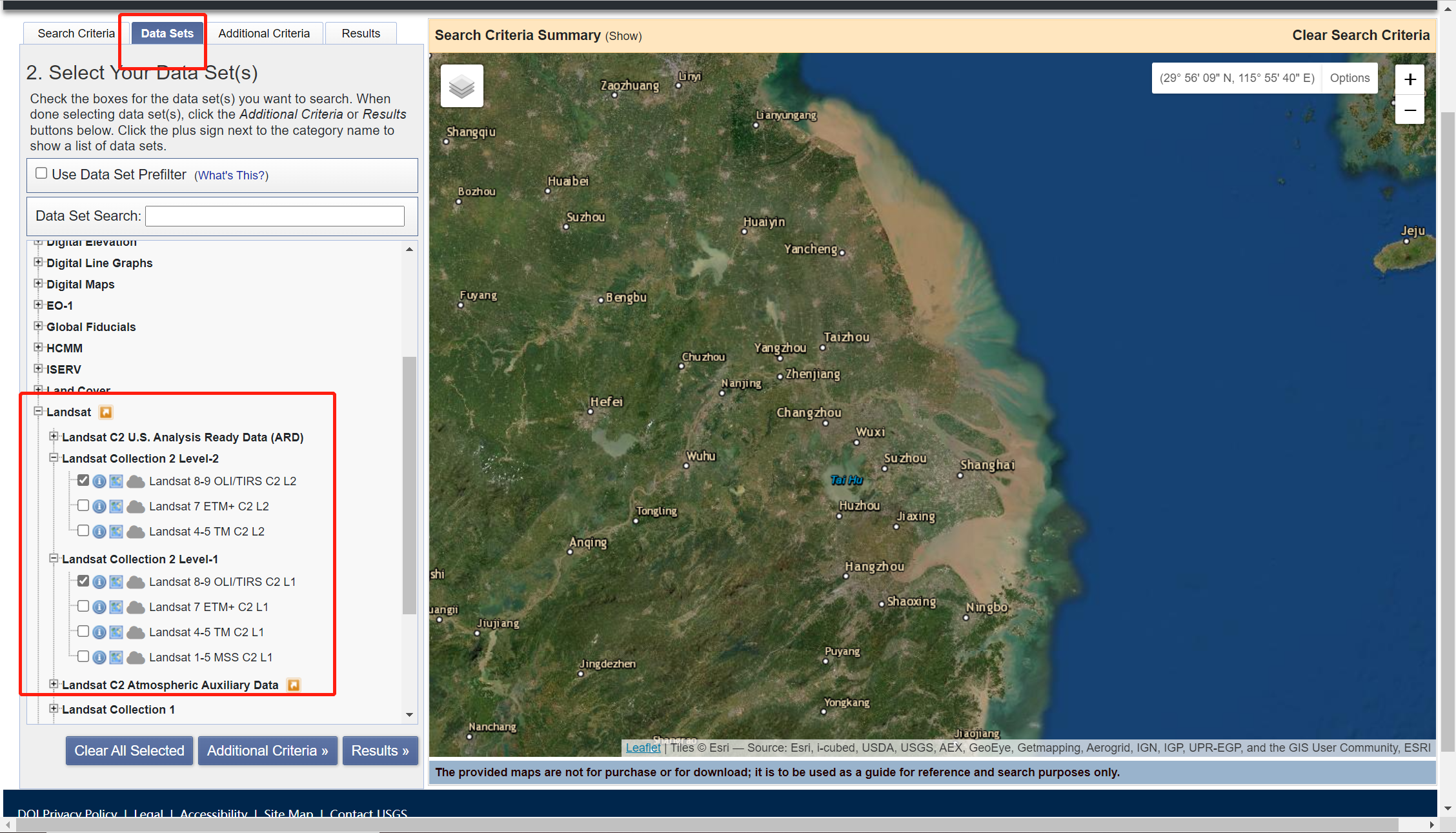Collapse Landsat Collection 2 Level-1 group
This screenshot has width=1456, height=833.
pyautogui.click(x=54, y=559)
